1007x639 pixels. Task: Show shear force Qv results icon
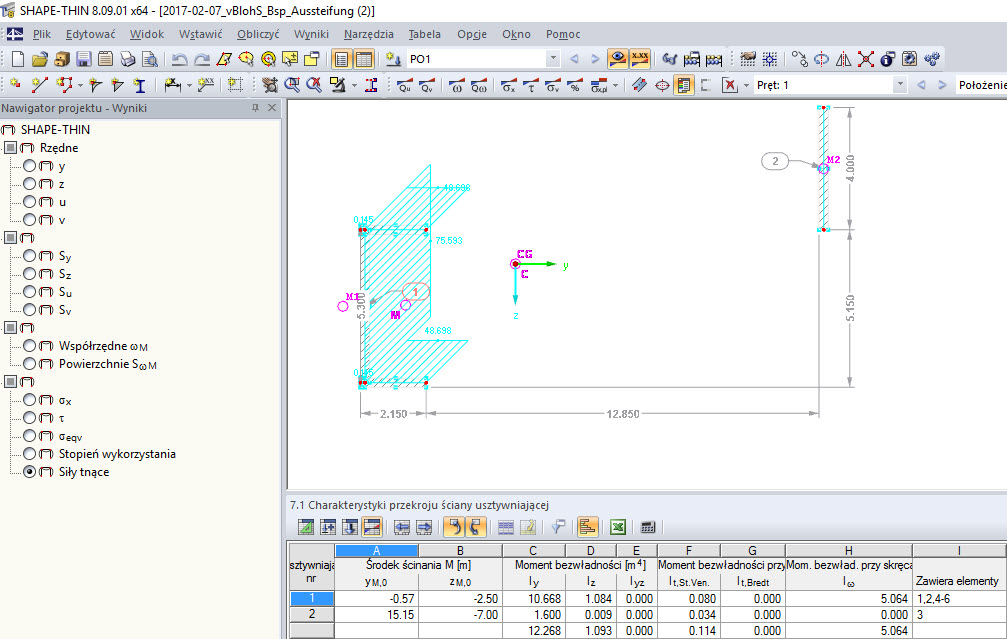click(x=426, y=85)
